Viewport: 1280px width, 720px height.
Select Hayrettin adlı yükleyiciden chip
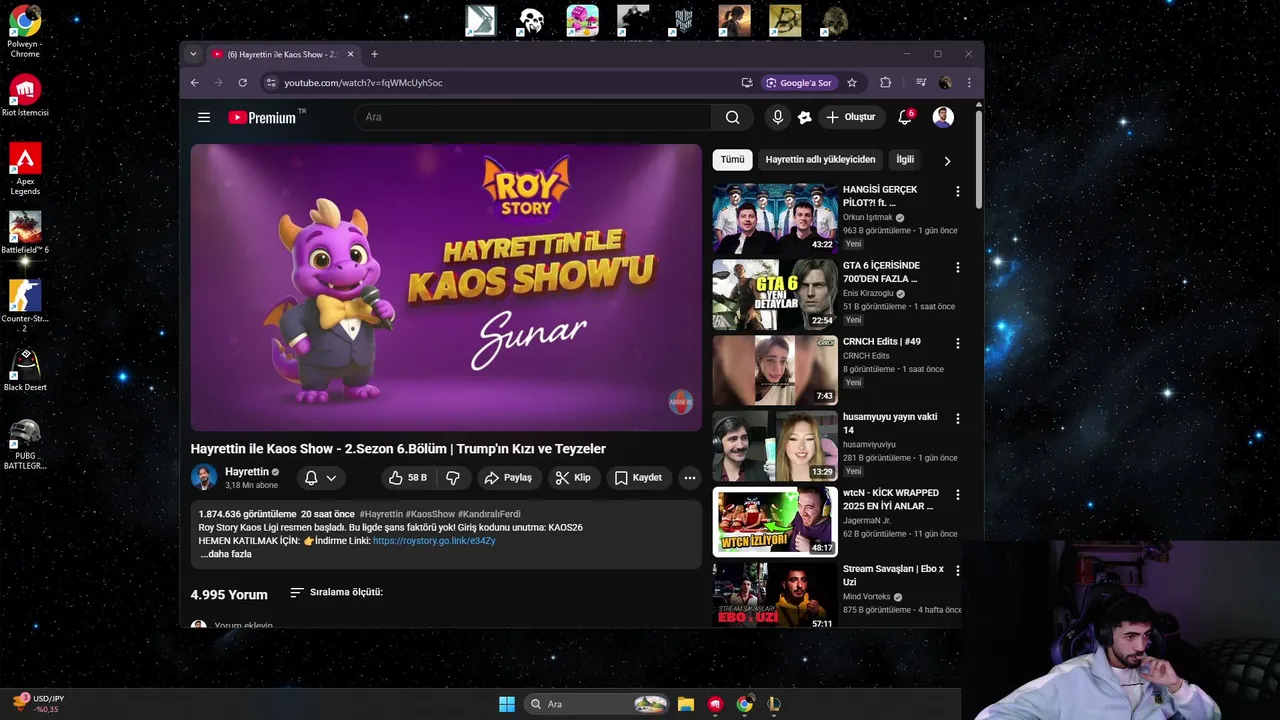pyautogui.click(x=820, y=159)
